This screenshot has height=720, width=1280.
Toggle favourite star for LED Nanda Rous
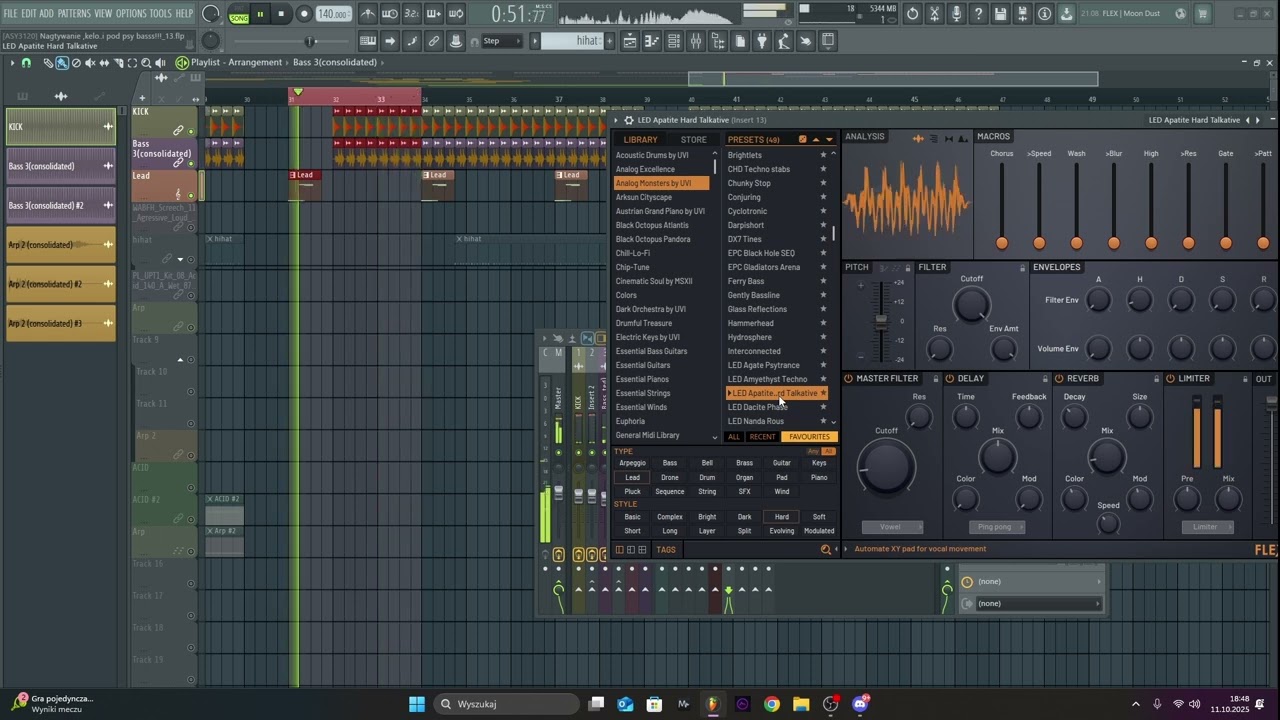823,421
